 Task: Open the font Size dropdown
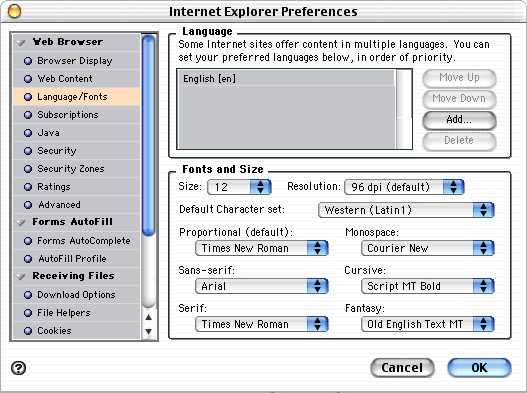(239, 187)
